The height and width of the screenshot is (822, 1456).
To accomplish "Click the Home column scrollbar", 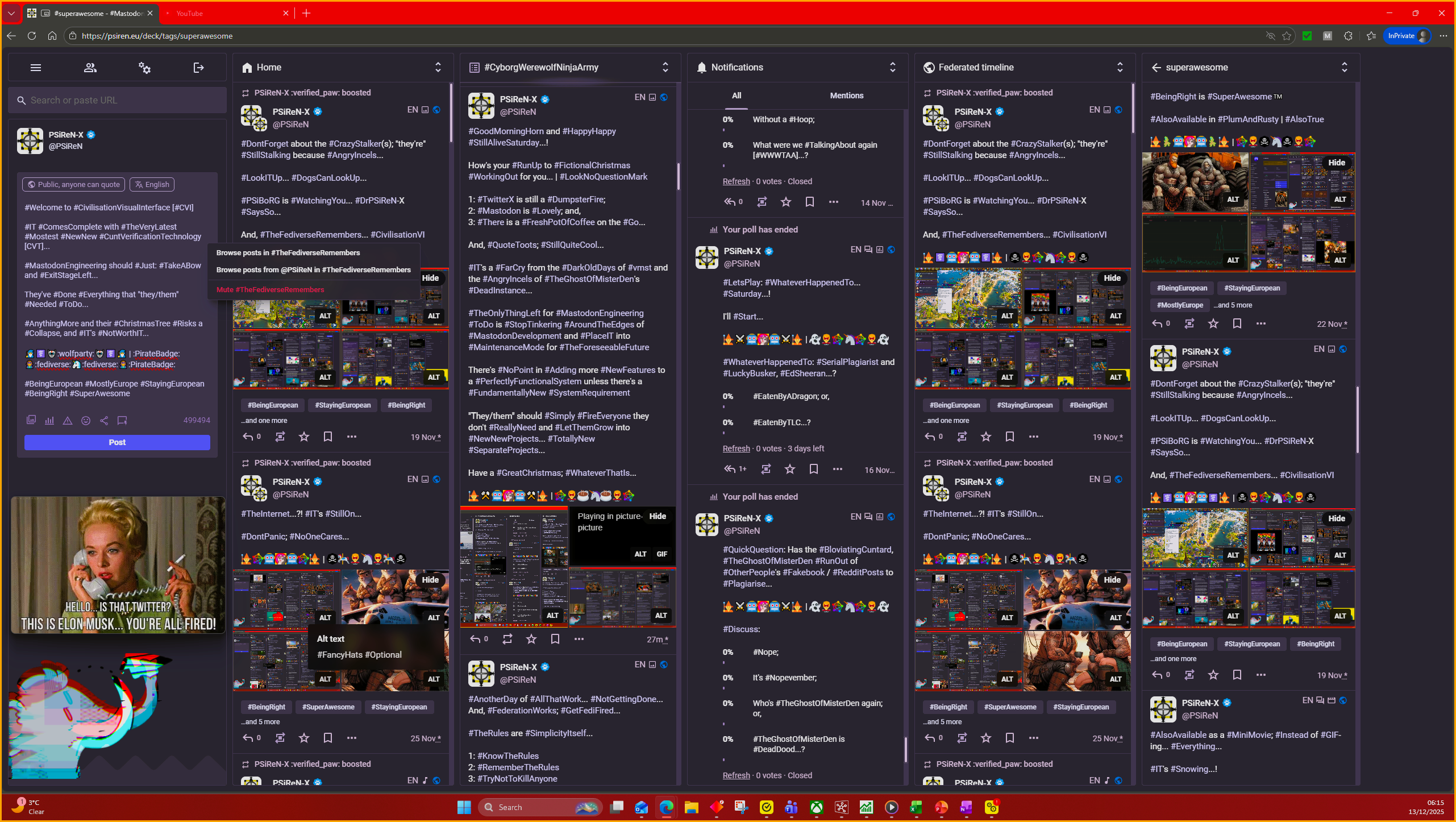I will click(451, 114).
